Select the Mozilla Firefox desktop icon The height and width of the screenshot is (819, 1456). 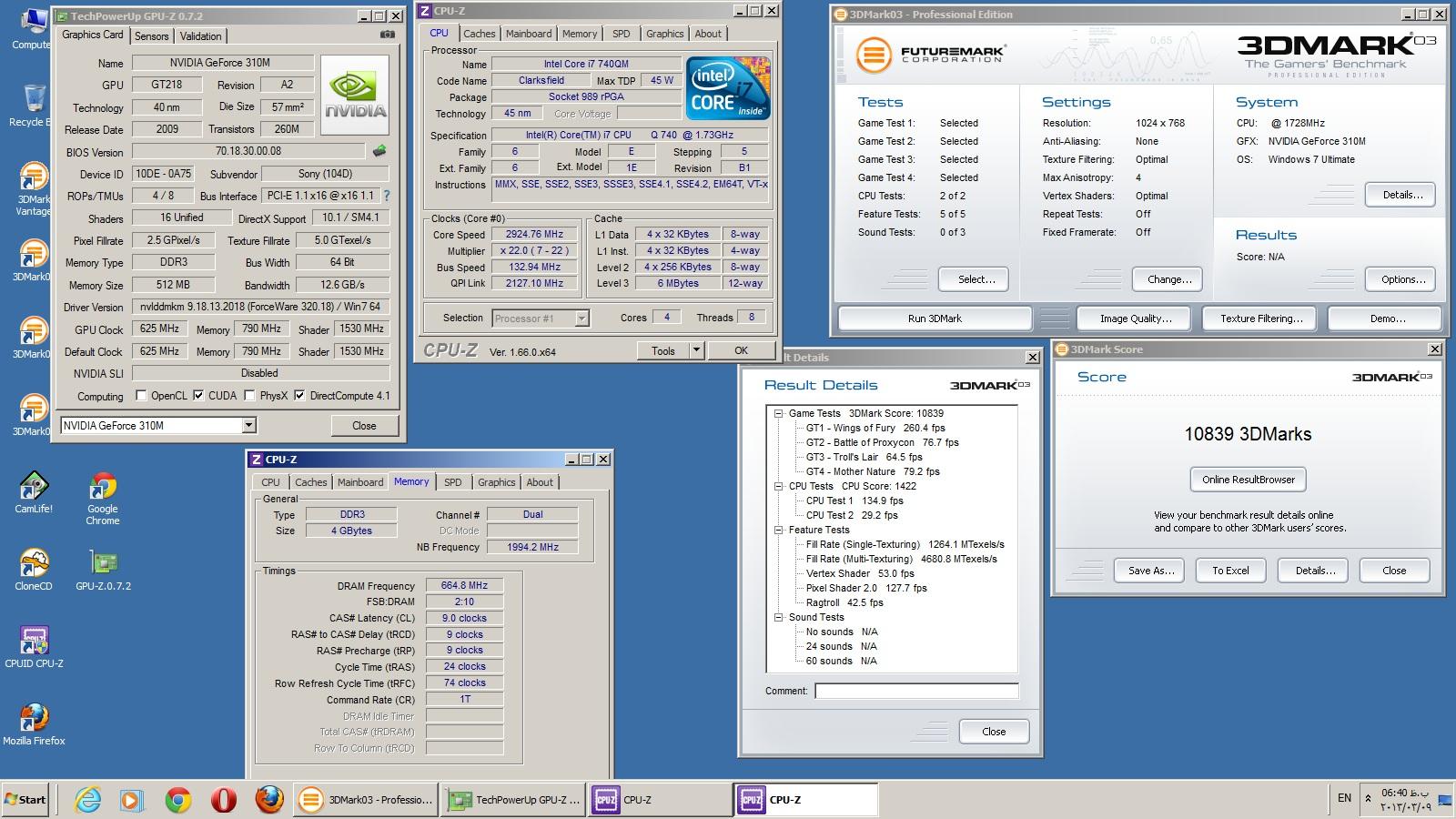(34, 724)
